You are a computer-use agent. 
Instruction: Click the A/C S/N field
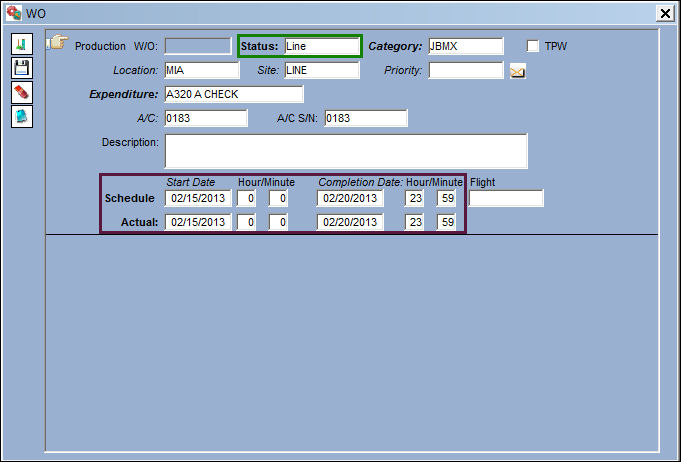[x=366, y=118]
